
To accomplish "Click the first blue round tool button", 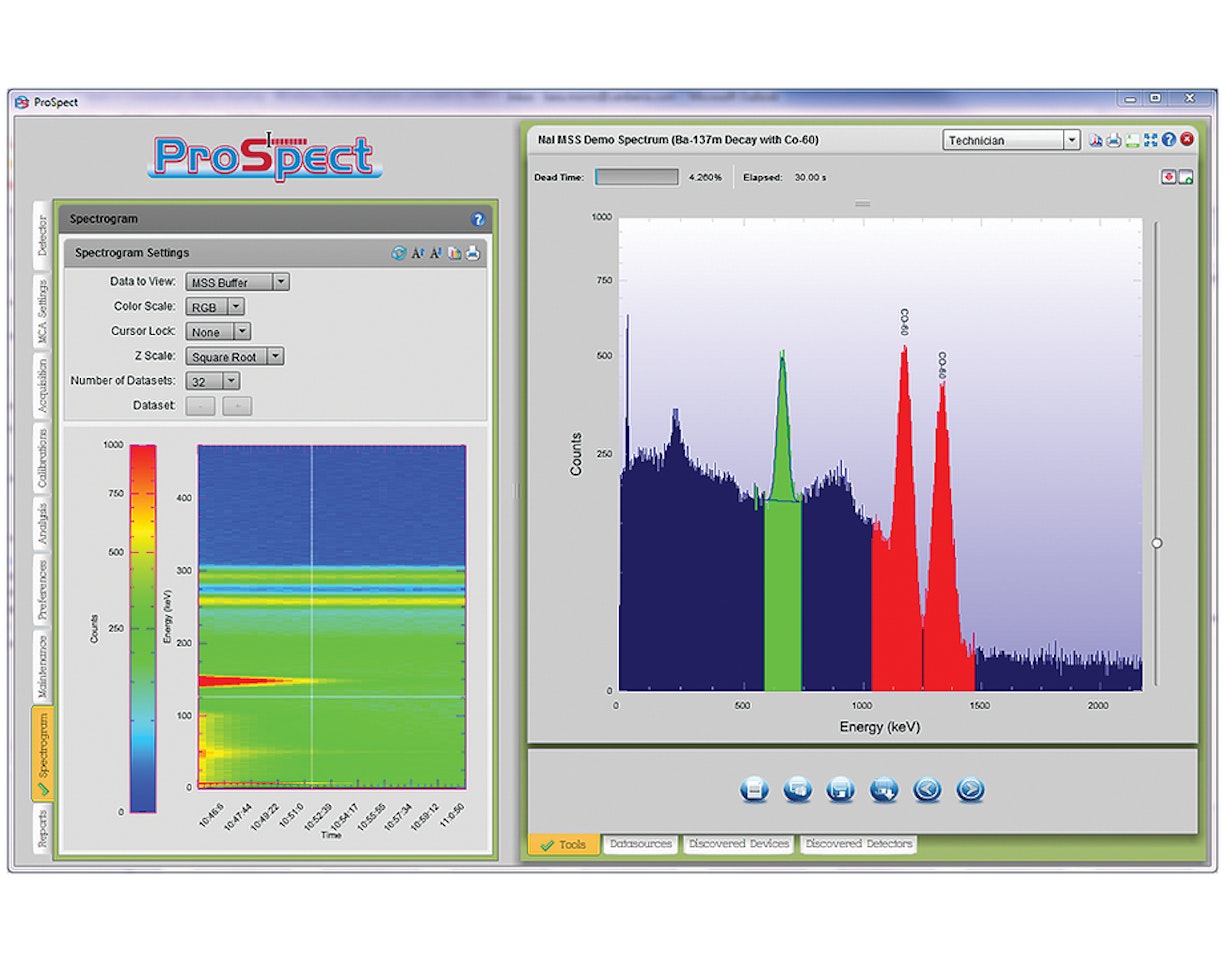I will [x=755, y=790].
